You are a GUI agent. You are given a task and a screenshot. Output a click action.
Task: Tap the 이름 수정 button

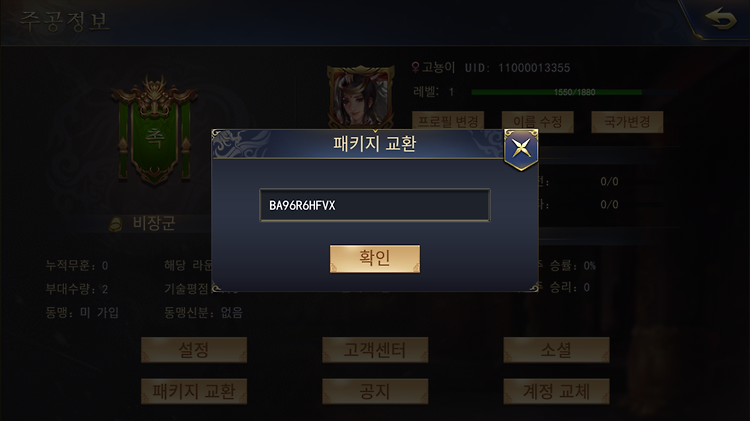coord(538,122)
